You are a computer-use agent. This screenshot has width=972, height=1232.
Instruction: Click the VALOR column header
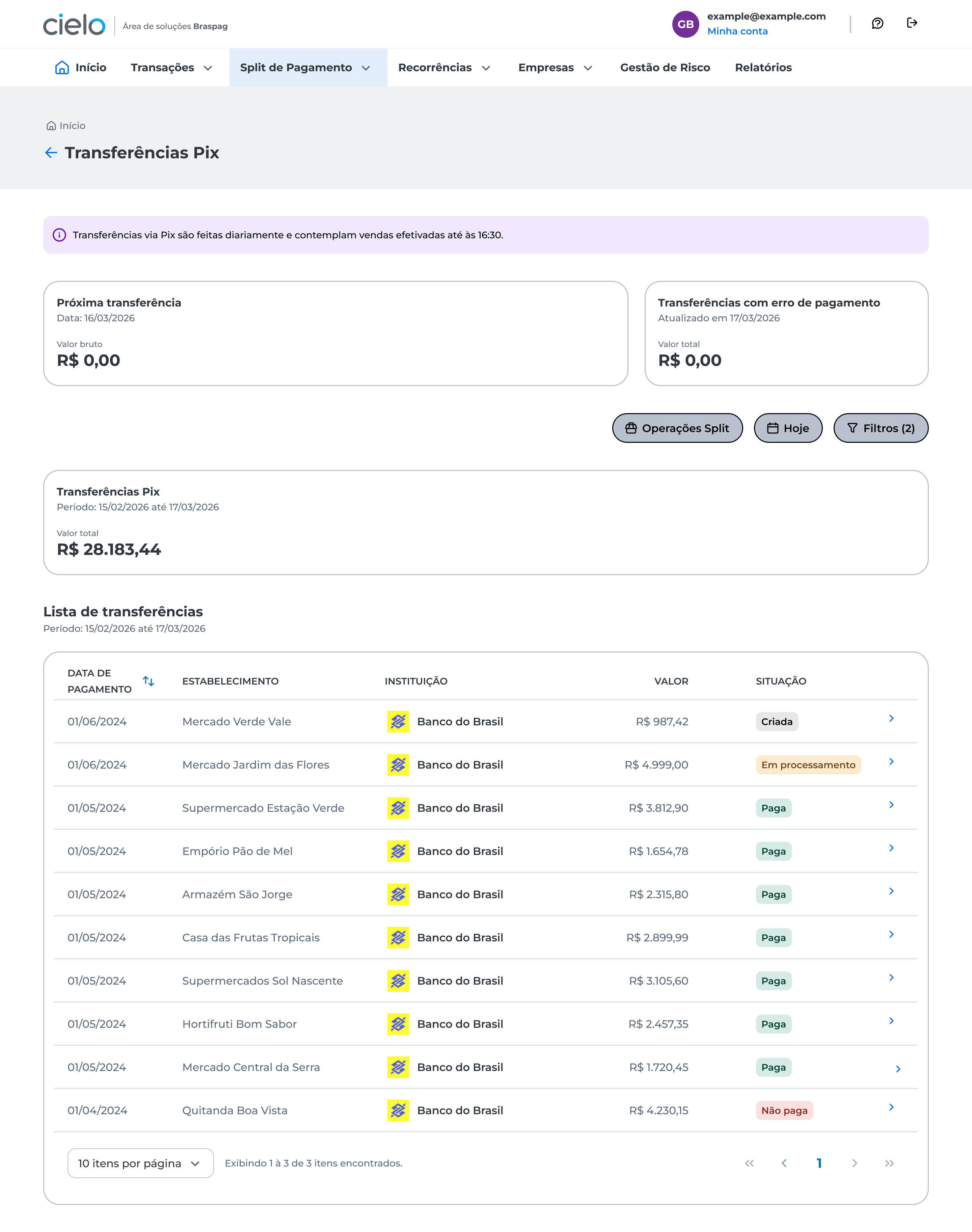point(671,681)
